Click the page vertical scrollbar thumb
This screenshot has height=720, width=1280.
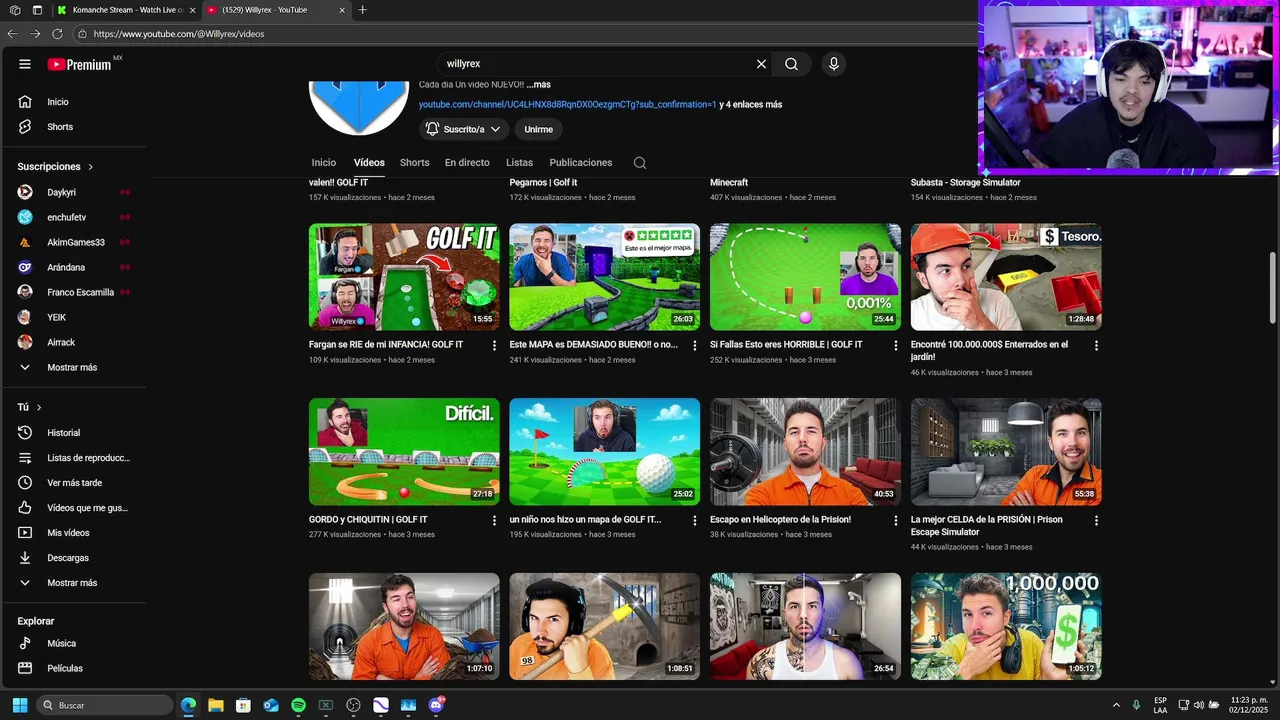[1273, 288]
